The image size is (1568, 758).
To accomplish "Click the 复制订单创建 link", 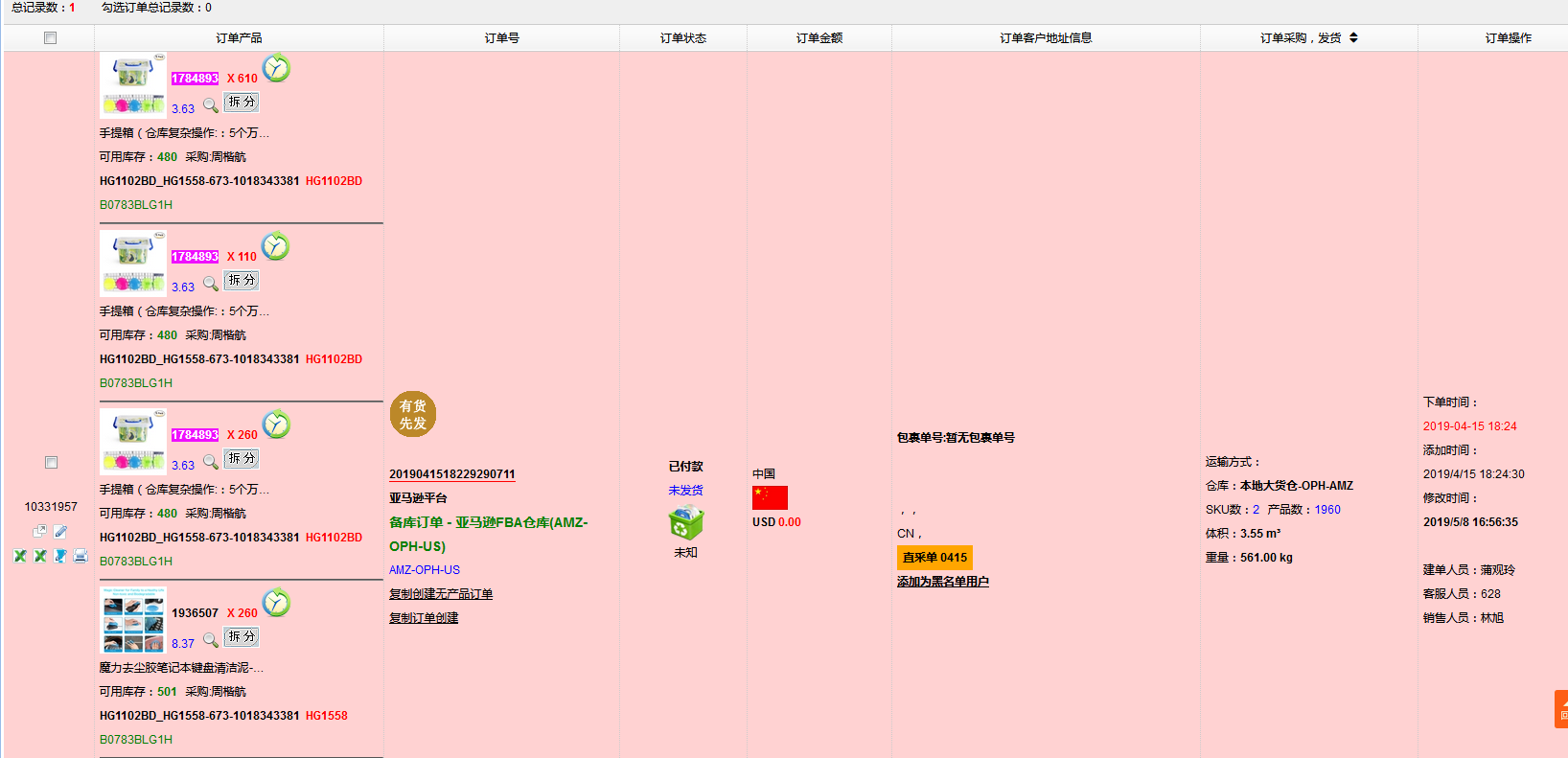I will (x=424, y=618).
